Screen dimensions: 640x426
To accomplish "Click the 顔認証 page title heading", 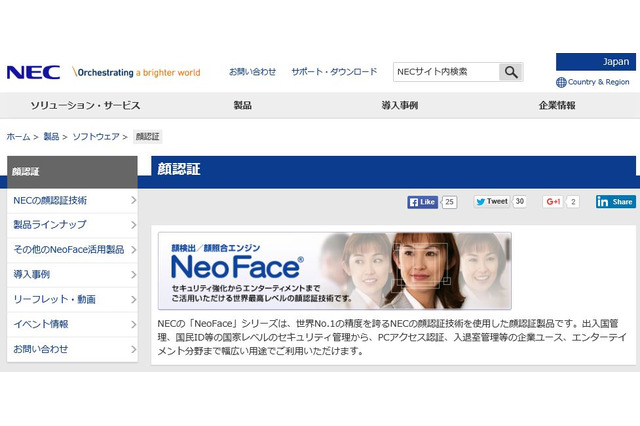I will click(179, 169).
